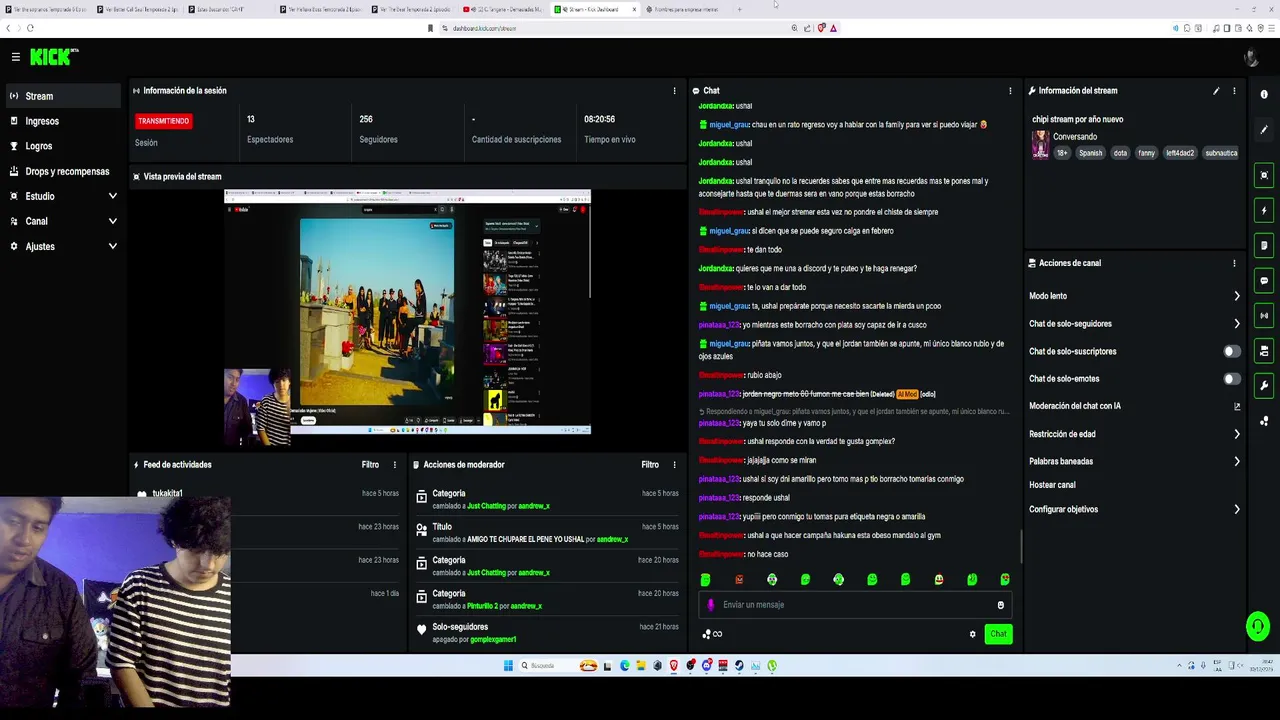Click the pencil icon in right rail
The image size is (1280, 720).
tap(1264, 130)
